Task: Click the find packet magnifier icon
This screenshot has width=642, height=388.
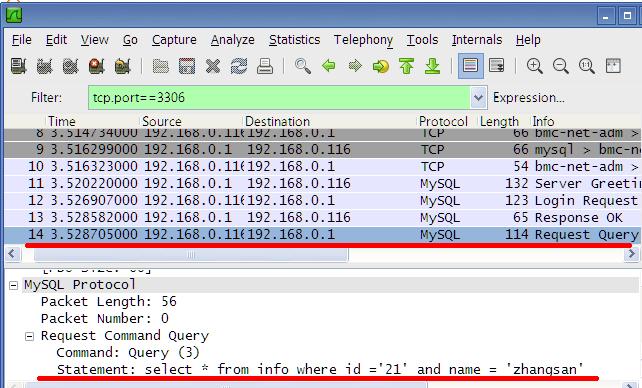Action: 303,65
